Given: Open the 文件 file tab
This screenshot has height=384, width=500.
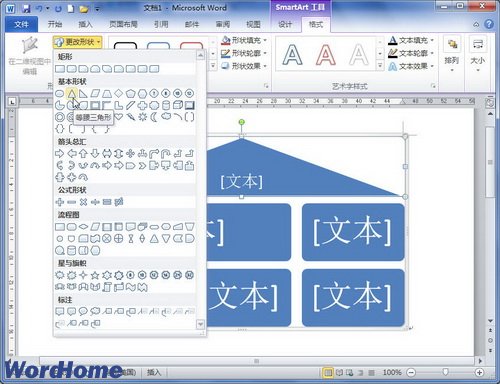Looking at the screenshot, I should [x=22, y=24].
